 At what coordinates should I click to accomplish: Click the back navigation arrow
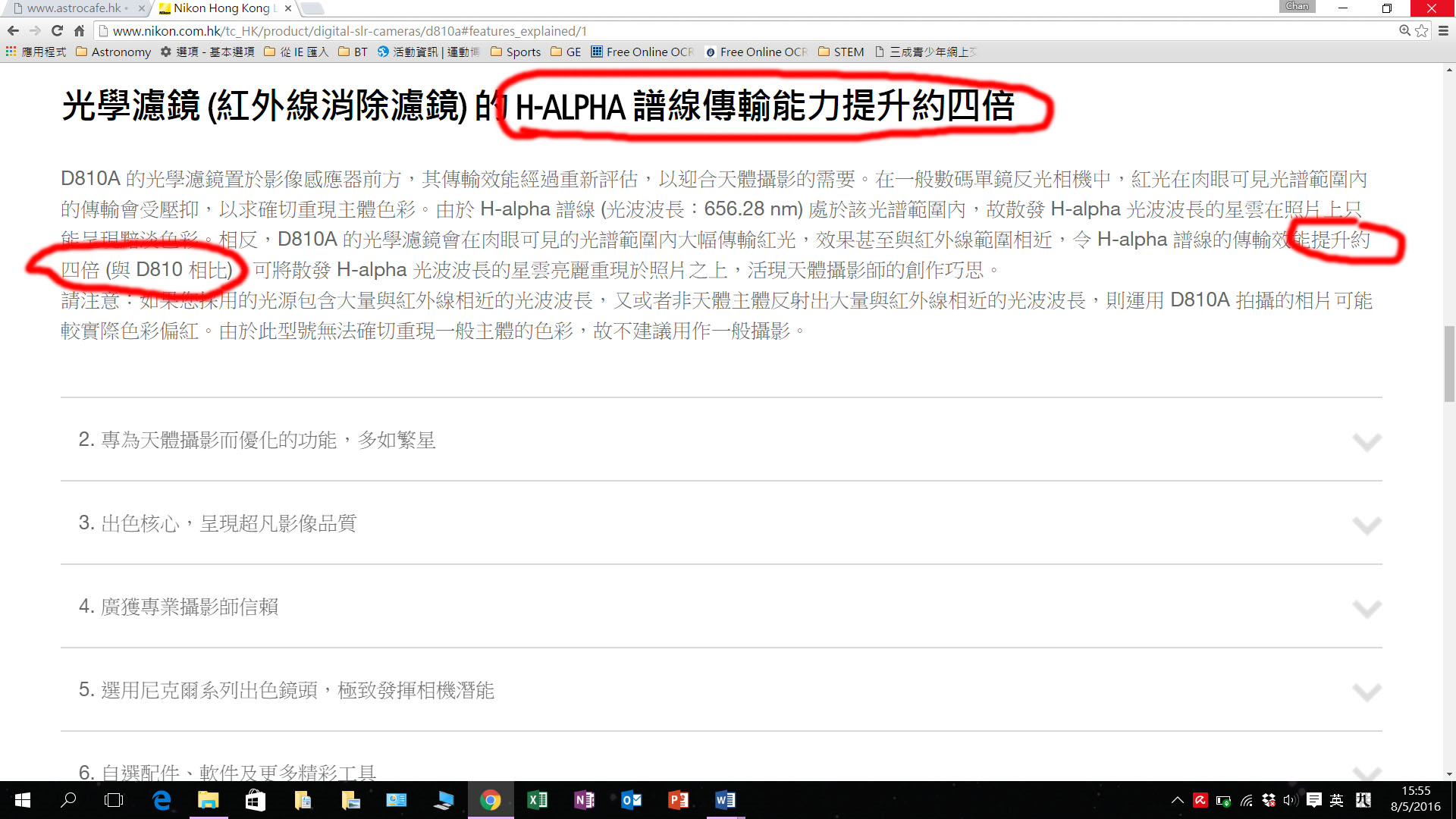13,31
